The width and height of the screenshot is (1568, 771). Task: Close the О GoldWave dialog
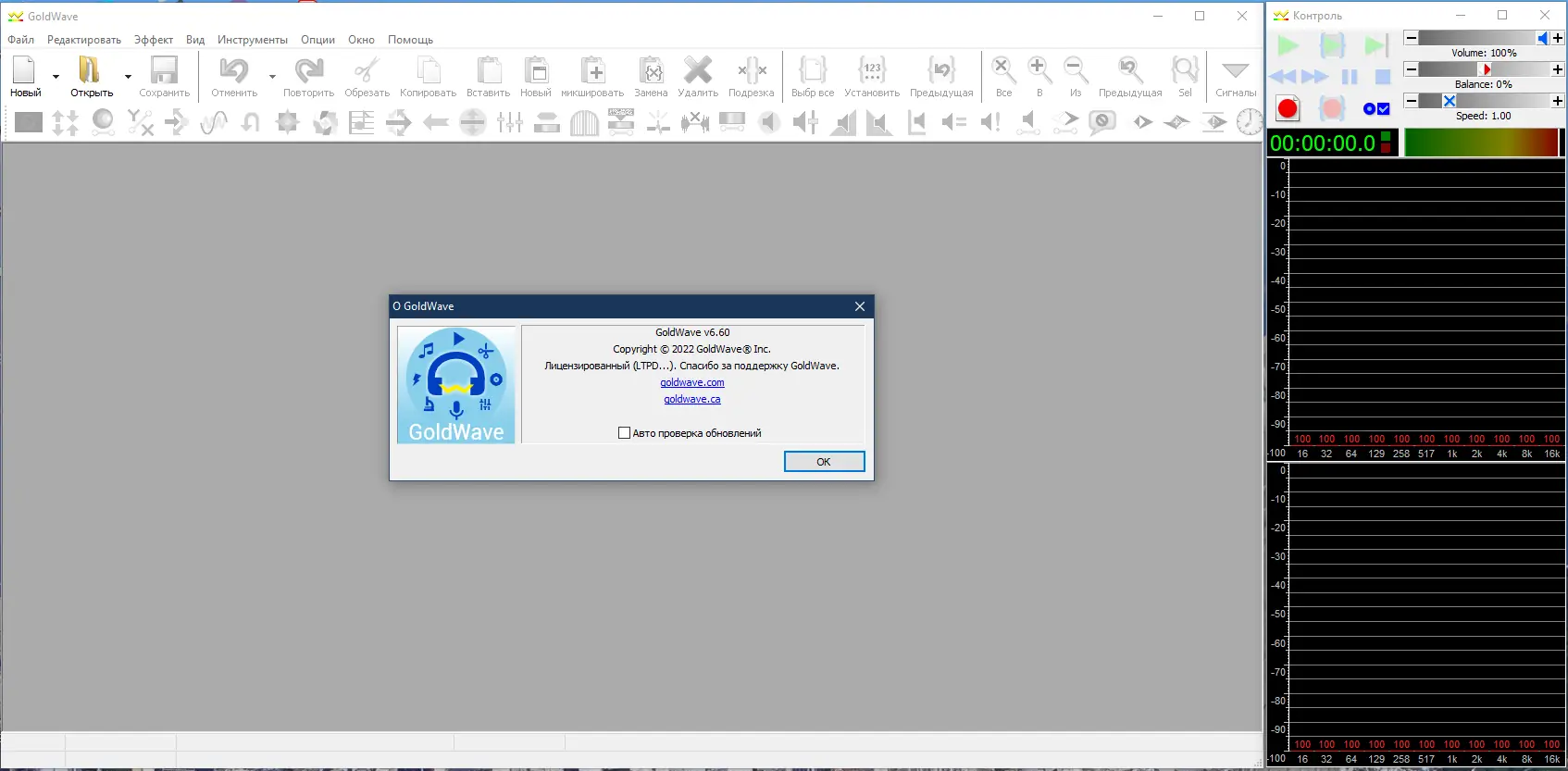(x=860, y=306)
